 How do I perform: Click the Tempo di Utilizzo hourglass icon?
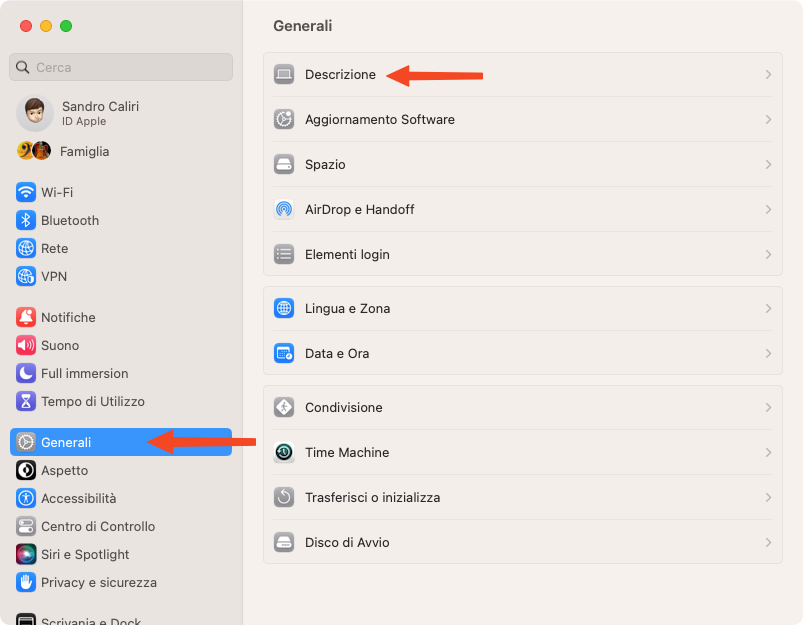(26, 401)
